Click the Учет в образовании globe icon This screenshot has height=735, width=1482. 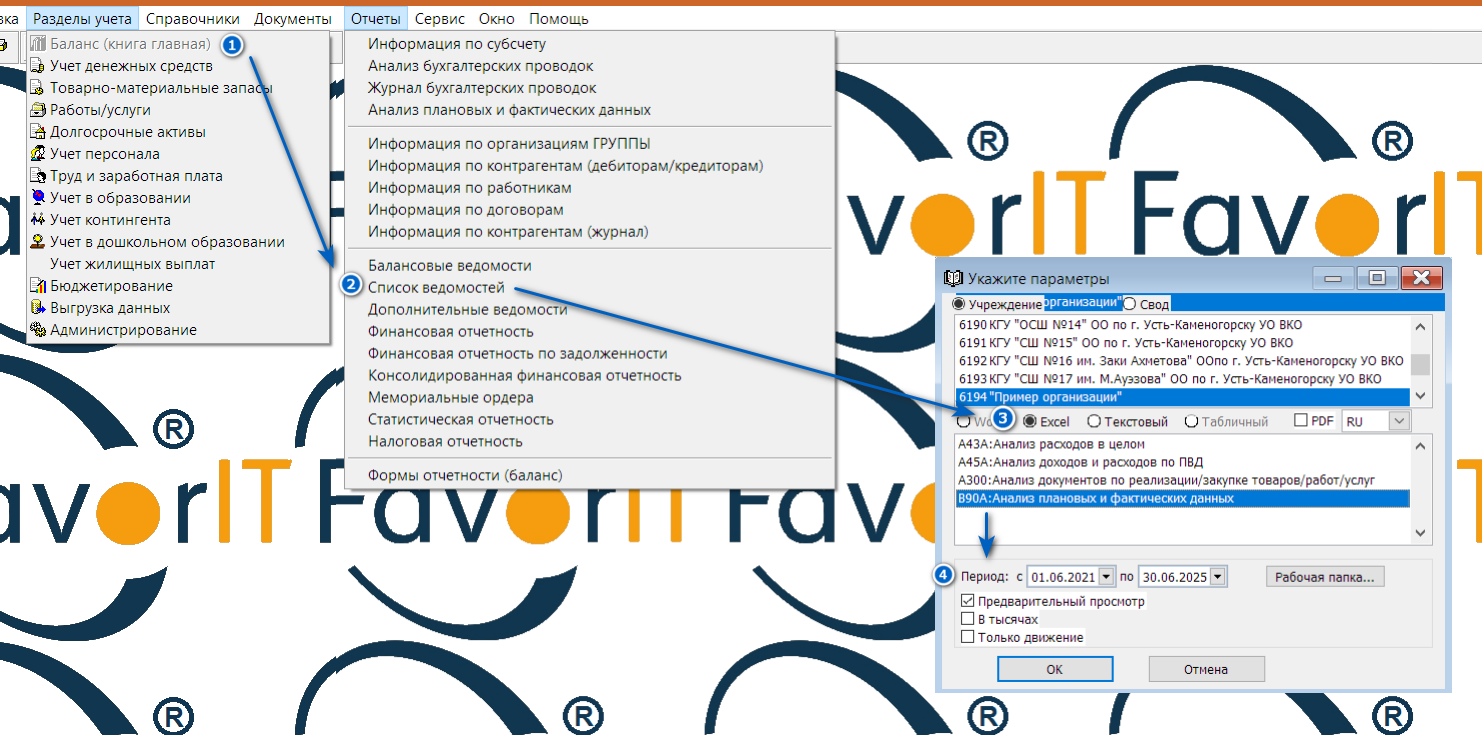[38, 198]
